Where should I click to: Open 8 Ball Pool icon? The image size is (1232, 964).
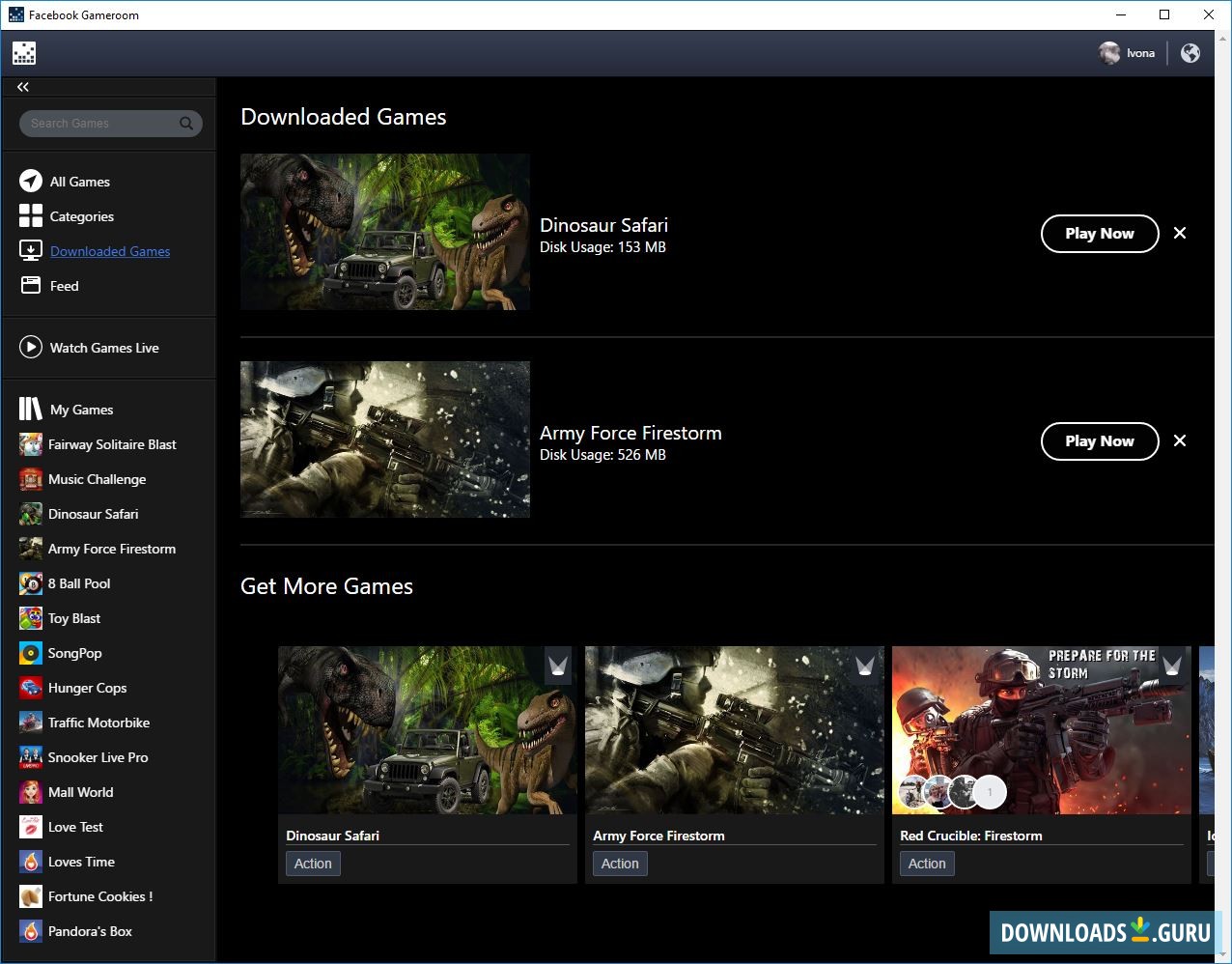pos(31,583)
